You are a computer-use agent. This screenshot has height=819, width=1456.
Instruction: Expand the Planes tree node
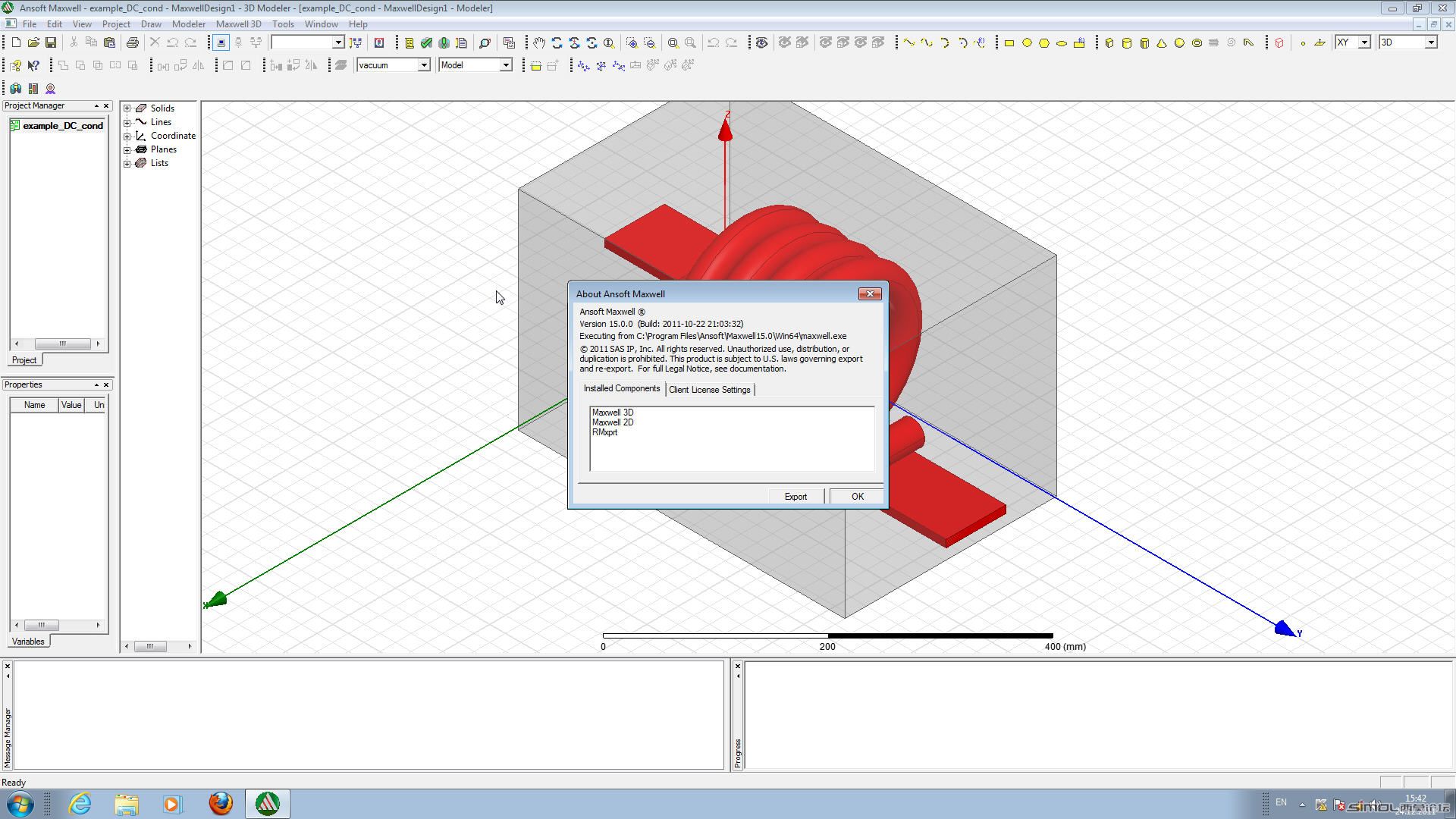tap(127, 149)
